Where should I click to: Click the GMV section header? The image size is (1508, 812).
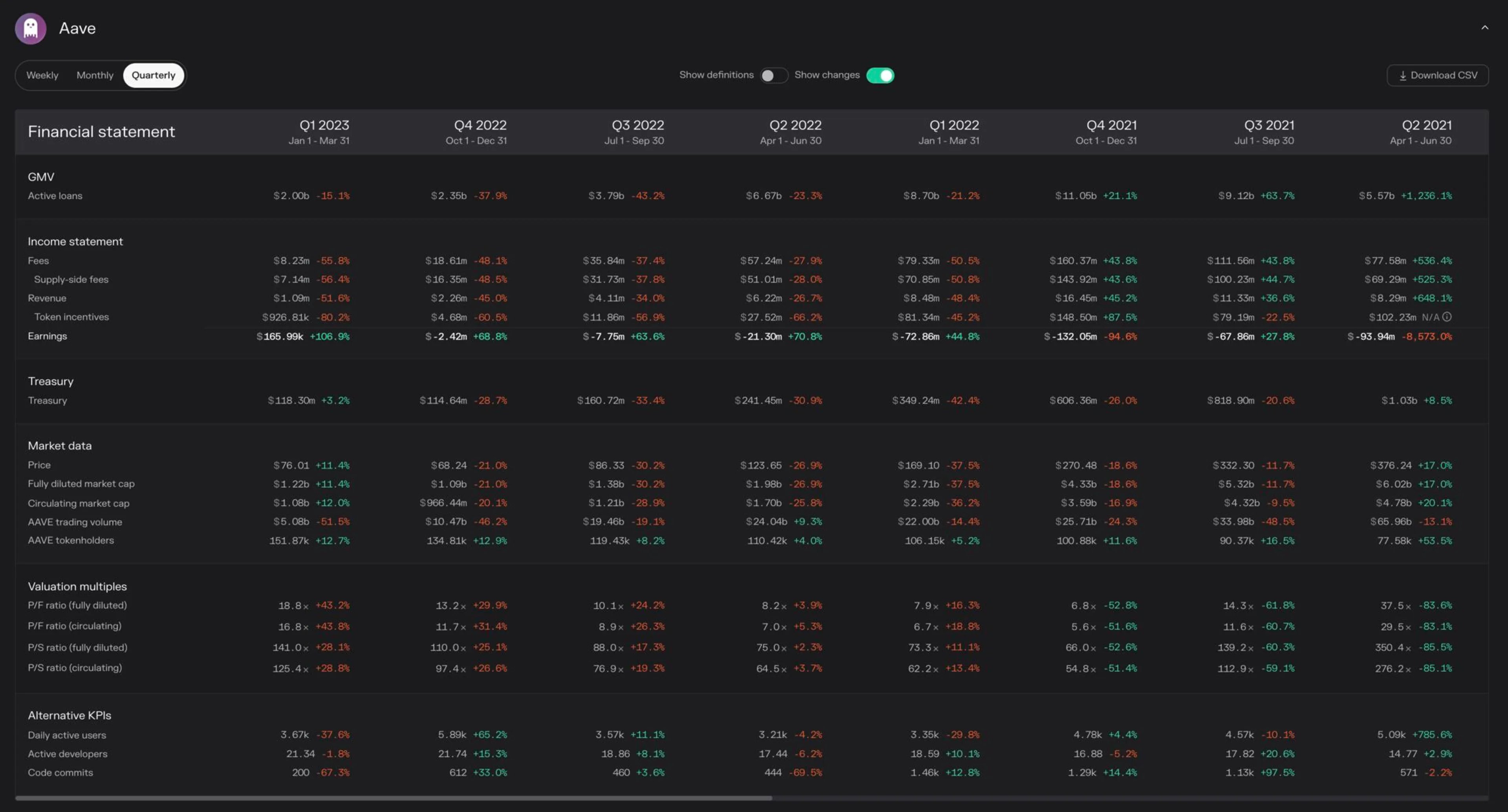click(x=41, y=177)
